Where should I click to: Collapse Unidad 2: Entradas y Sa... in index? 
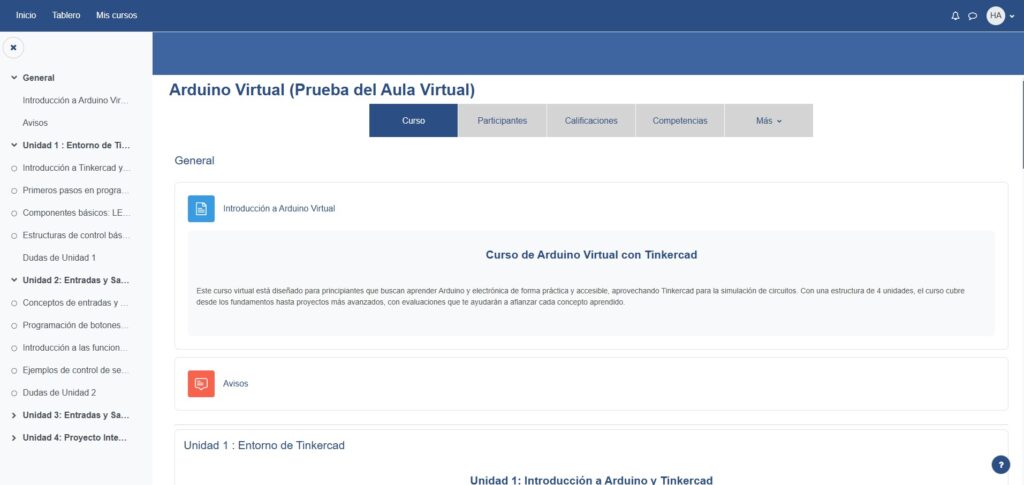14,280
